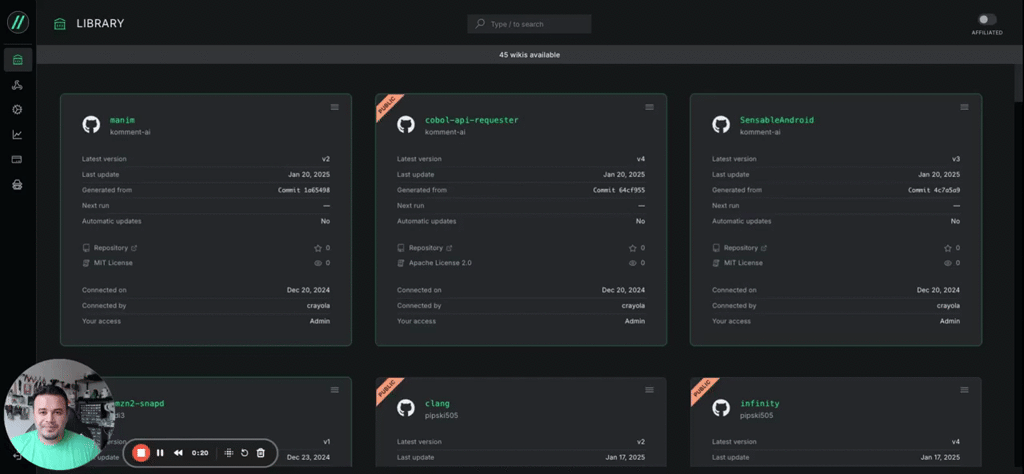Open the menu on the manim card
Image resolution: width=1024 pixels, height=474 pixels.
(334, 107)
